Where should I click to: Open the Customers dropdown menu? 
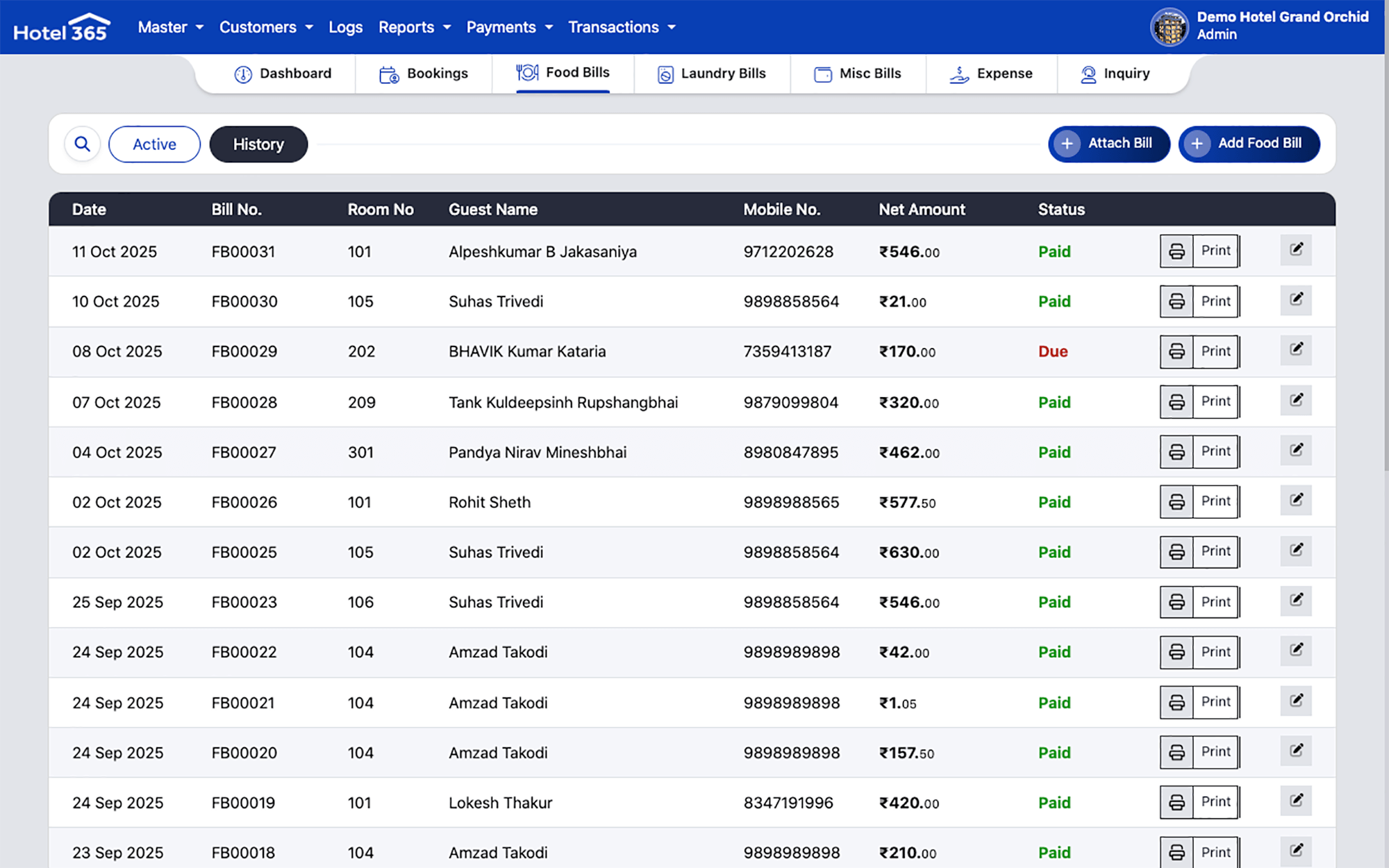(x=266, y=27)
